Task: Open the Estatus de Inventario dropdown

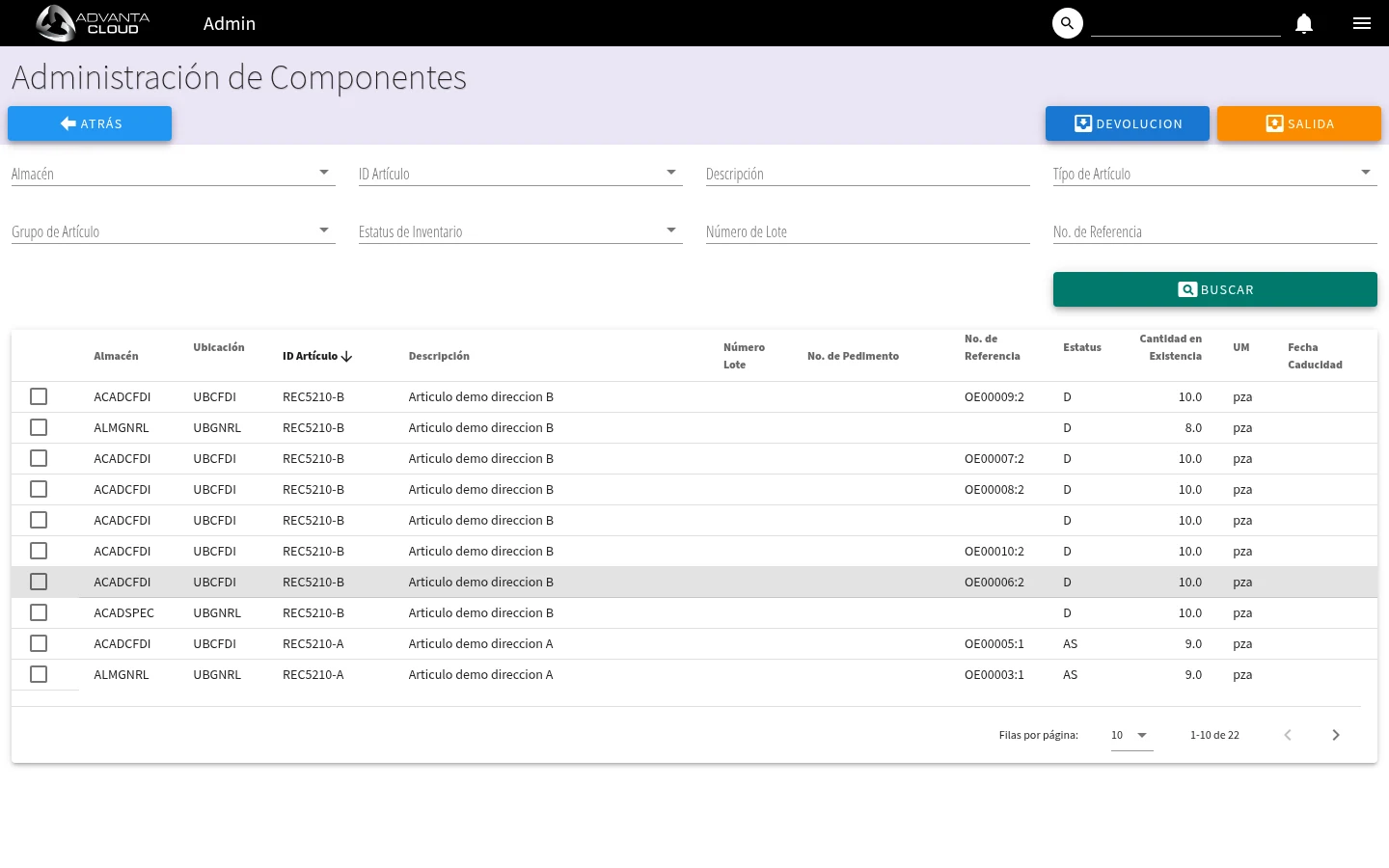Action: (x=521, y=231)
